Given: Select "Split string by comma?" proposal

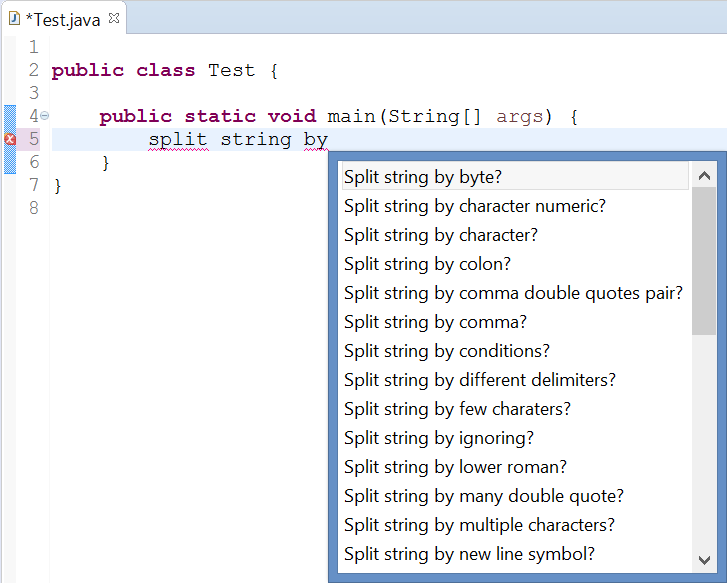Looking at the screenshot, I should (x=435, y=322).
